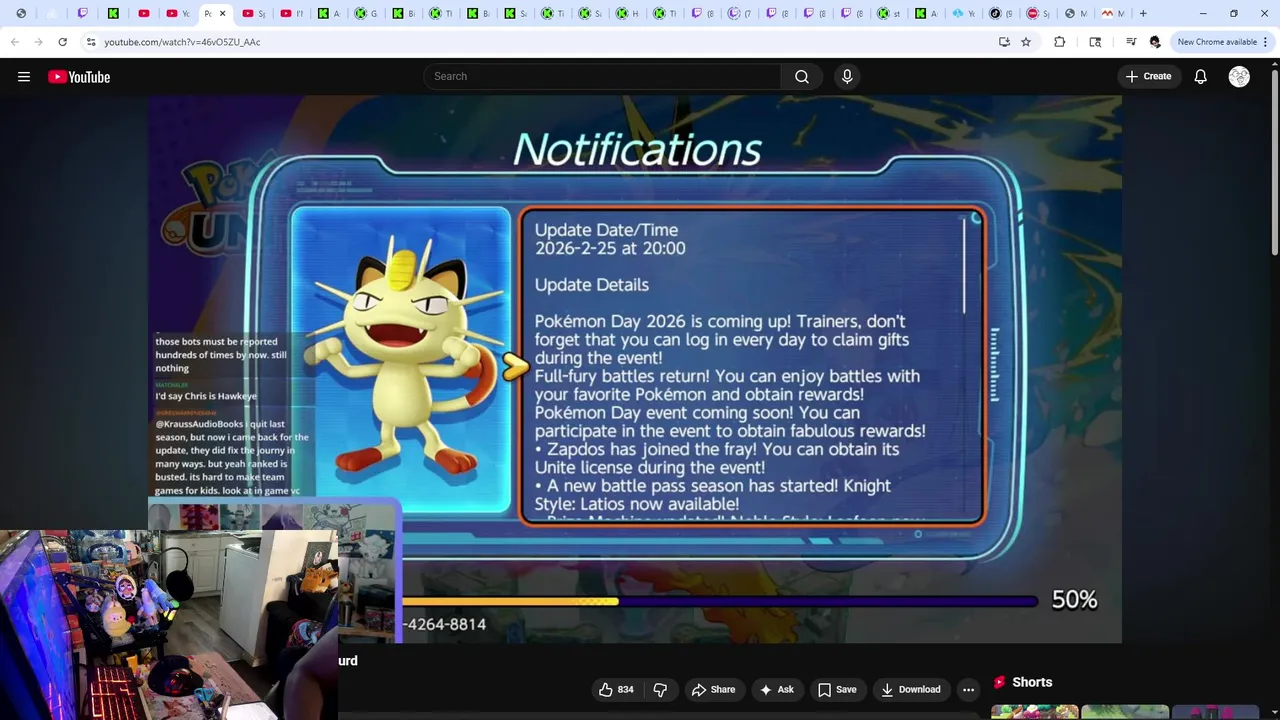This screenshot has height=720, width=1280.
Task: Download this video
Action: click(910, 689)
